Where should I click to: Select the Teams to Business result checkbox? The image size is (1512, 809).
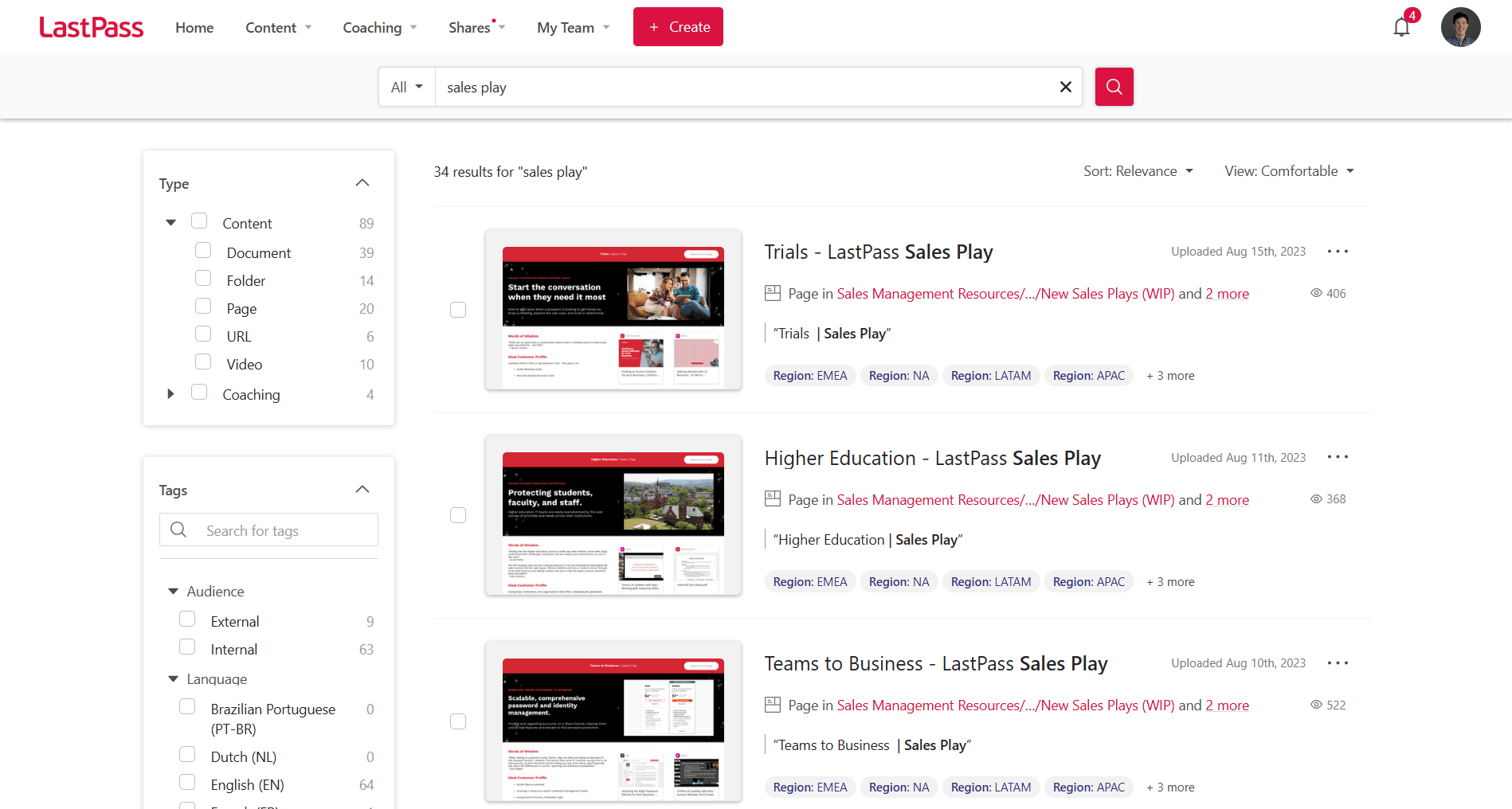coord(458,721)
